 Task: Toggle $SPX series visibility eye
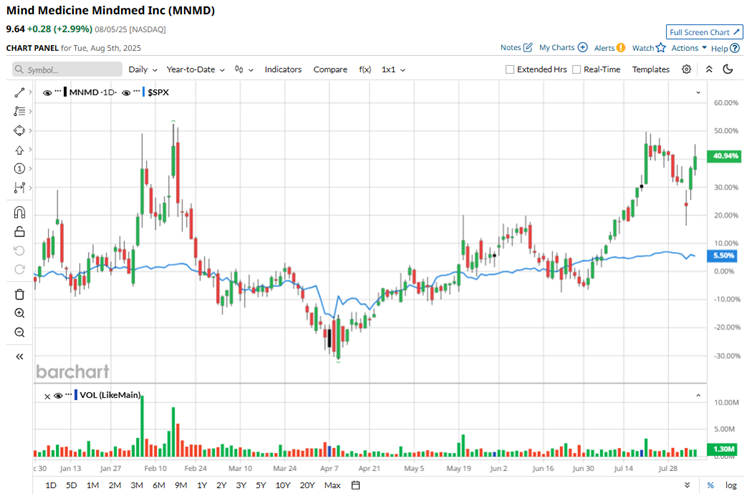click(126, 93)
